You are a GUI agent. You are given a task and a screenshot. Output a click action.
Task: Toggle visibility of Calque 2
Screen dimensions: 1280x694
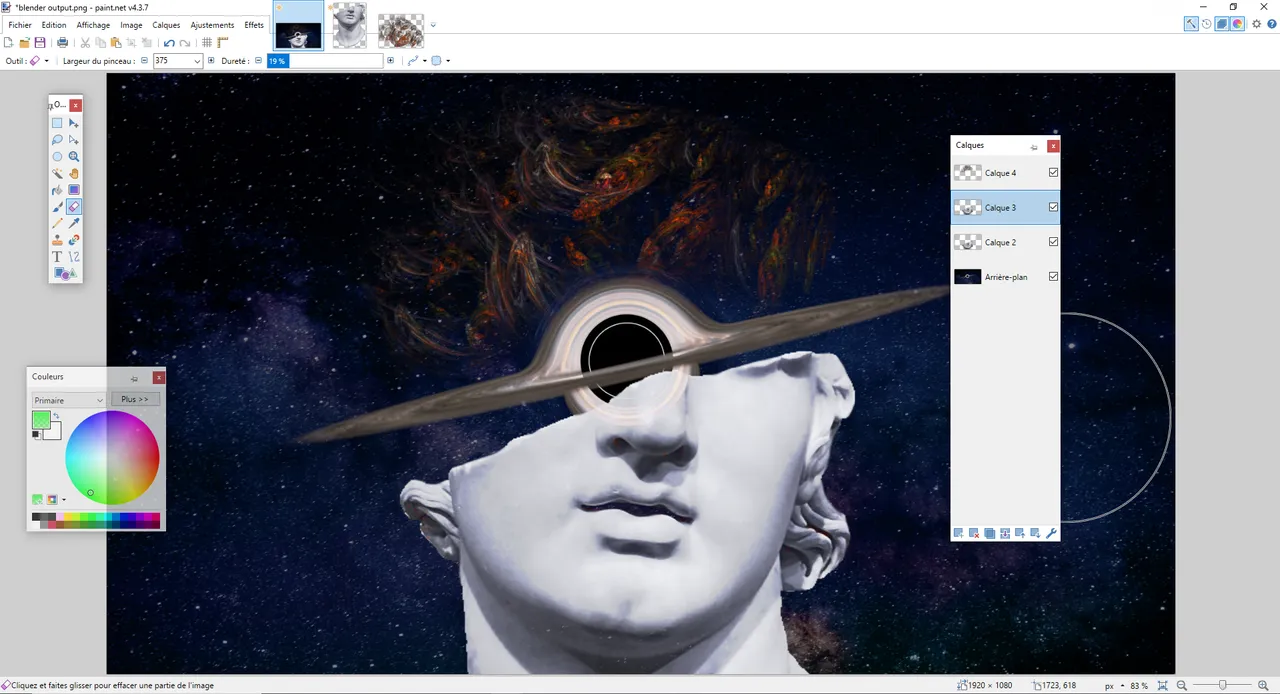(x=1053, y=241)
